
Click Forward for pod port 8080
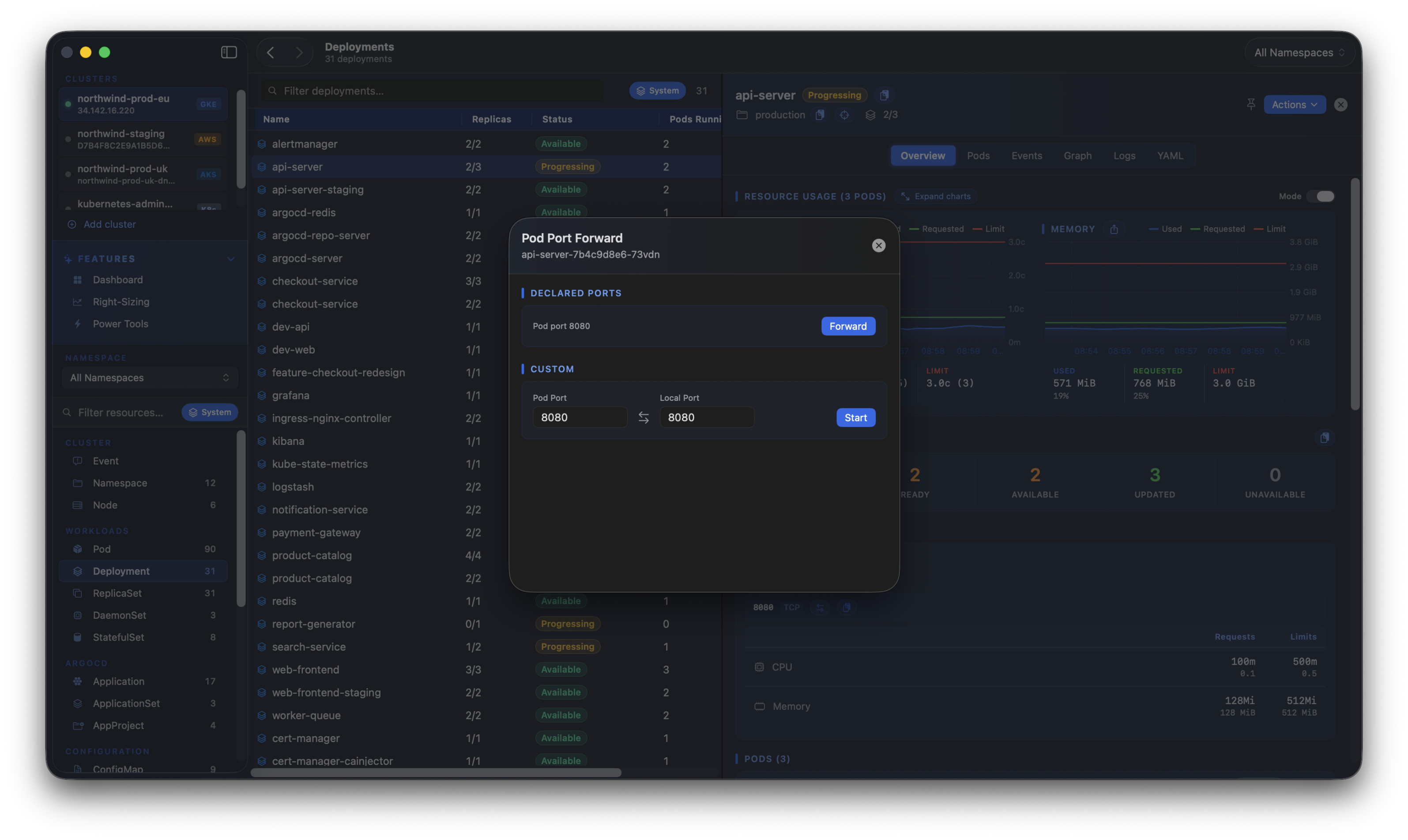(x=848, y=326)
